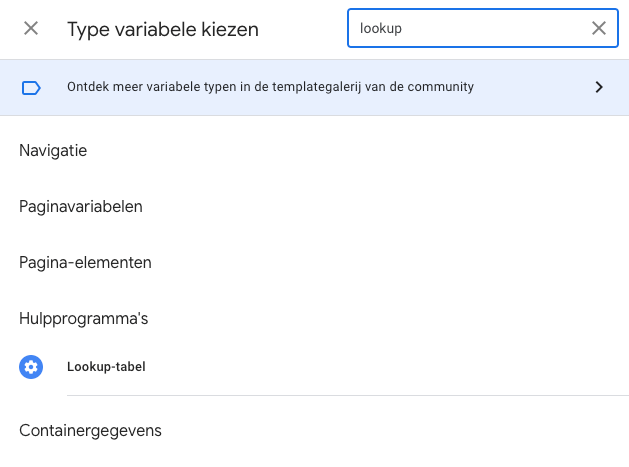The width and height of the screenshot is (629, 467).
Task: Click the 'Pagina-elementen' section heading
Action: pos(85,263)
